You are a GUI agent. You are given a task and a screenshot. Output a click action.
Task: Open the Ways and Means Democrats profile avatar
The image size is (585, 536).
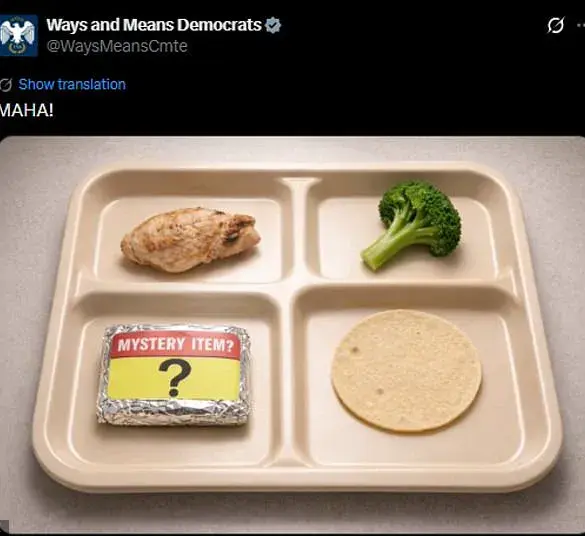[18, 35]
